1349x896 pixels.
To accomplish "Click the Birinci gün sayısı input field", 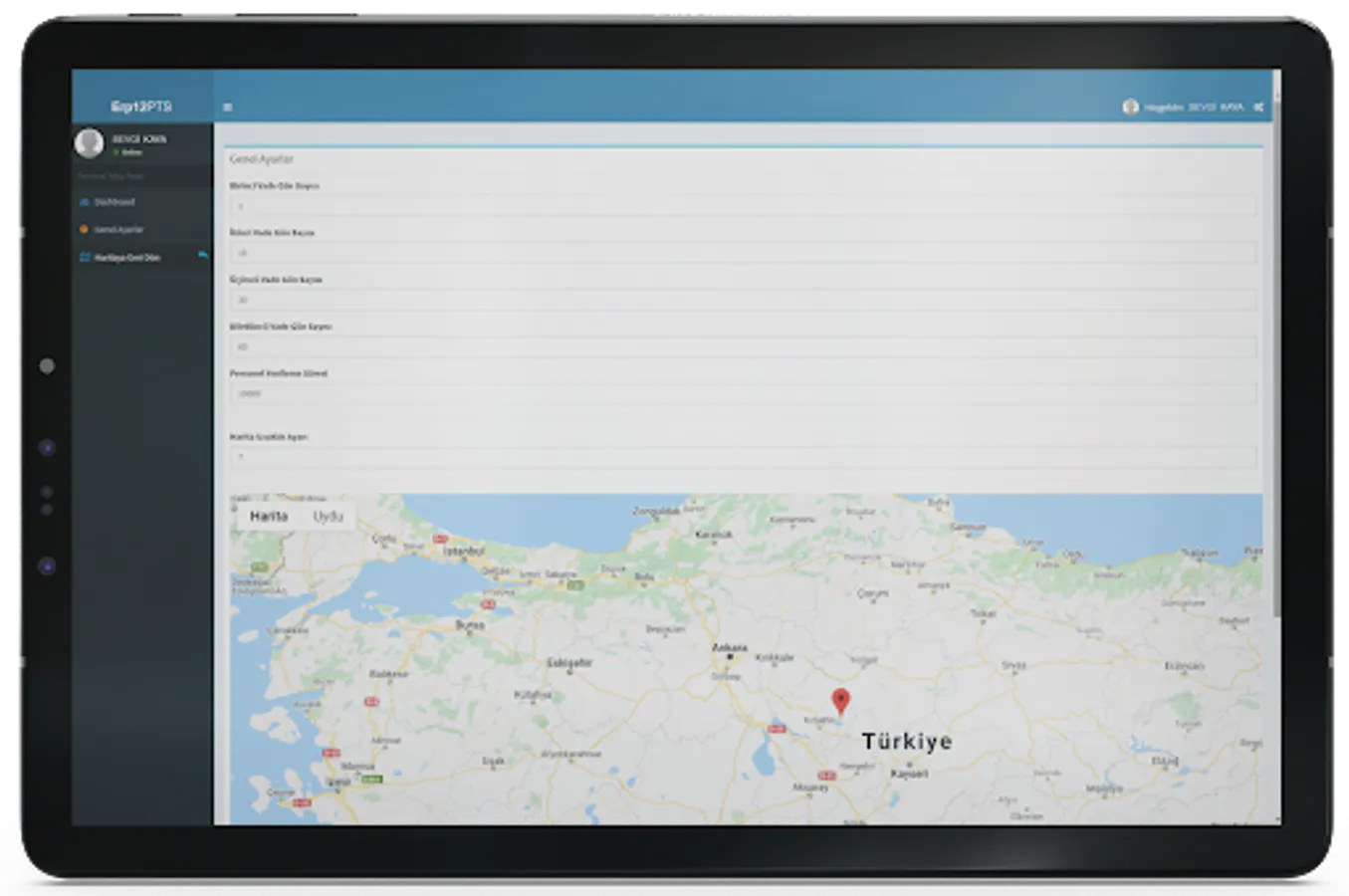I will 743,206.
